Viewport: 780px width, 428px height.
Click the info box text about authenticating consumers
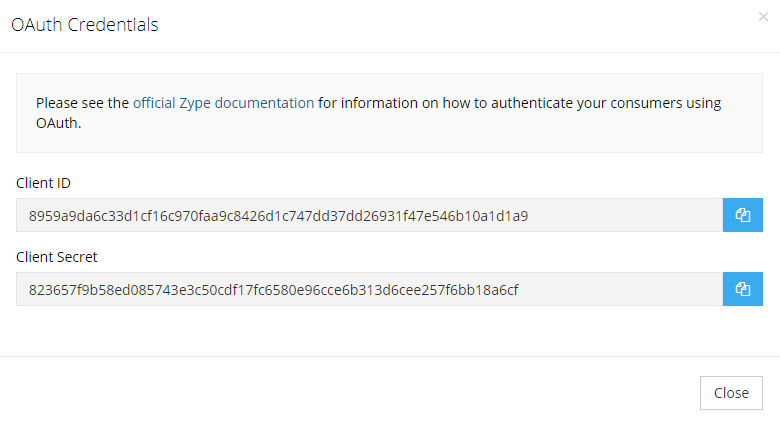point(378,112)
